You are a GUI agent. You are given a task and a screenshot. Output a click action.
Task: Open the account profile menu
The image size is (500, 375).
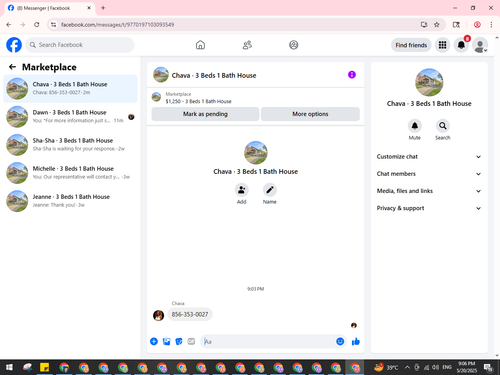point(480,45)
